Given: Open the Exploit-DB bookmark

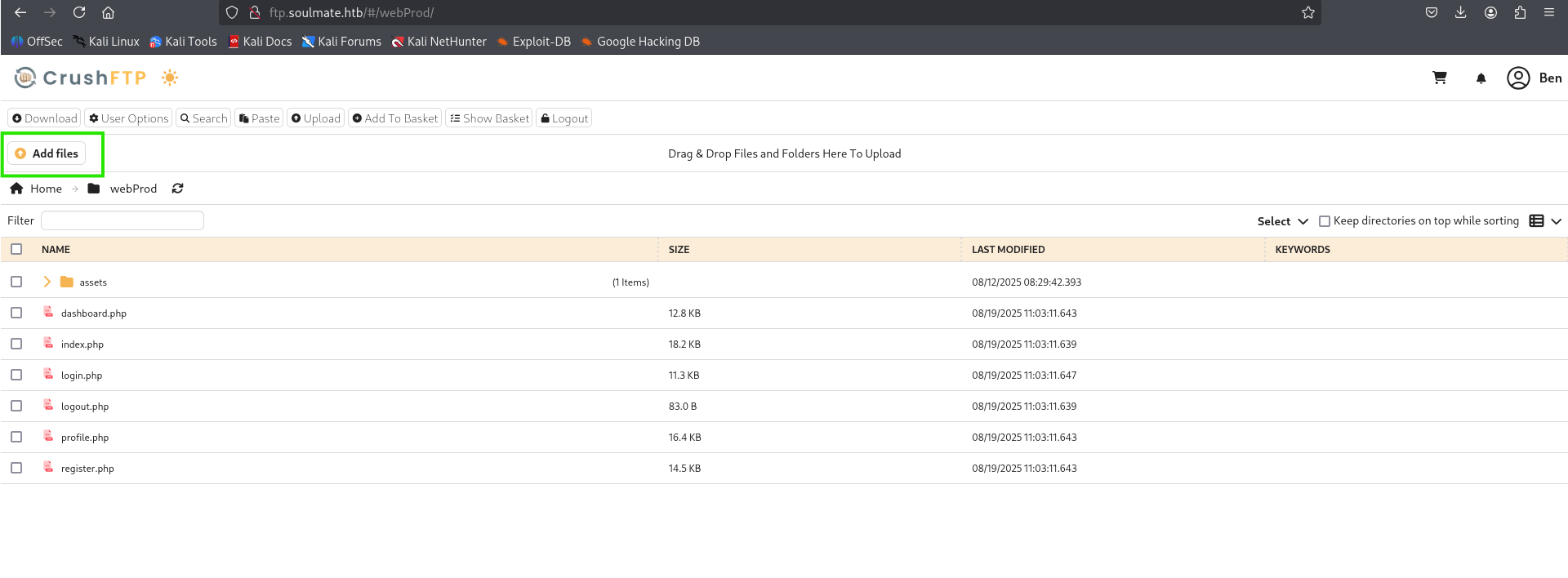Looking at the screenshot, I should (x=533, y=42).
